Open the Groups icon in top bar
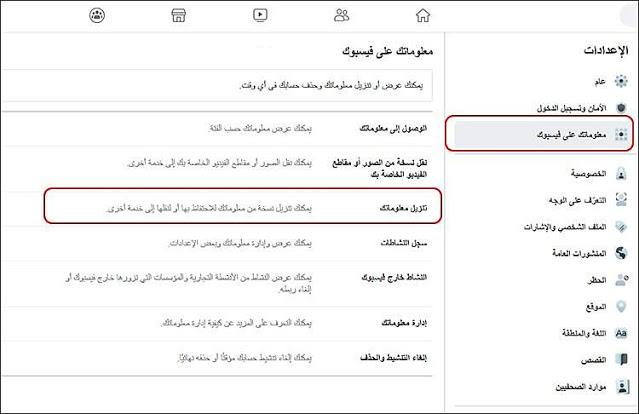 97,15
